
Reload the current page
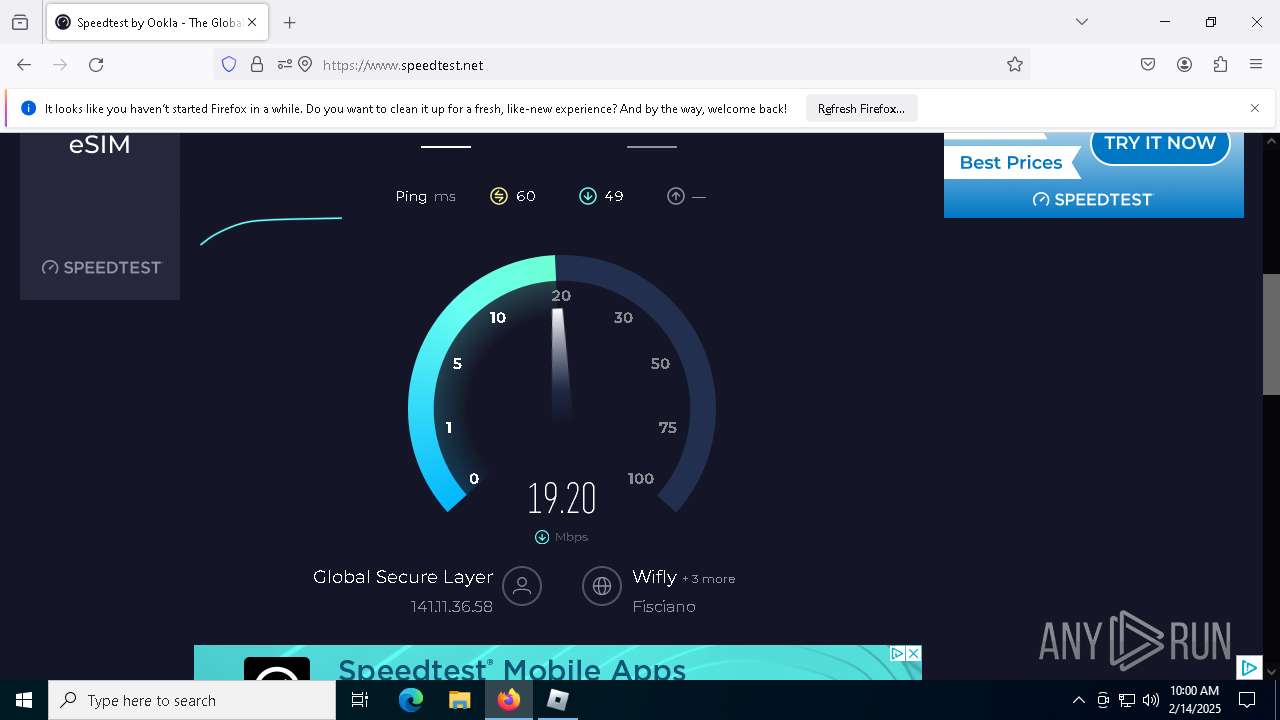click(96, 64)
